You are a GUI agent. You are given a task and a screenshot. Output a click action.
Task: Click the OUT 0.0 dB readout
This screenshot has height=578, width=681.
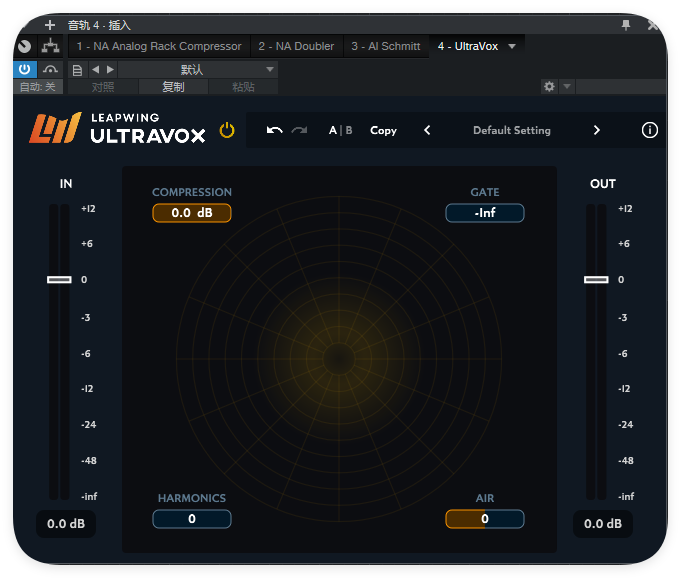click(x=603, y=524)
